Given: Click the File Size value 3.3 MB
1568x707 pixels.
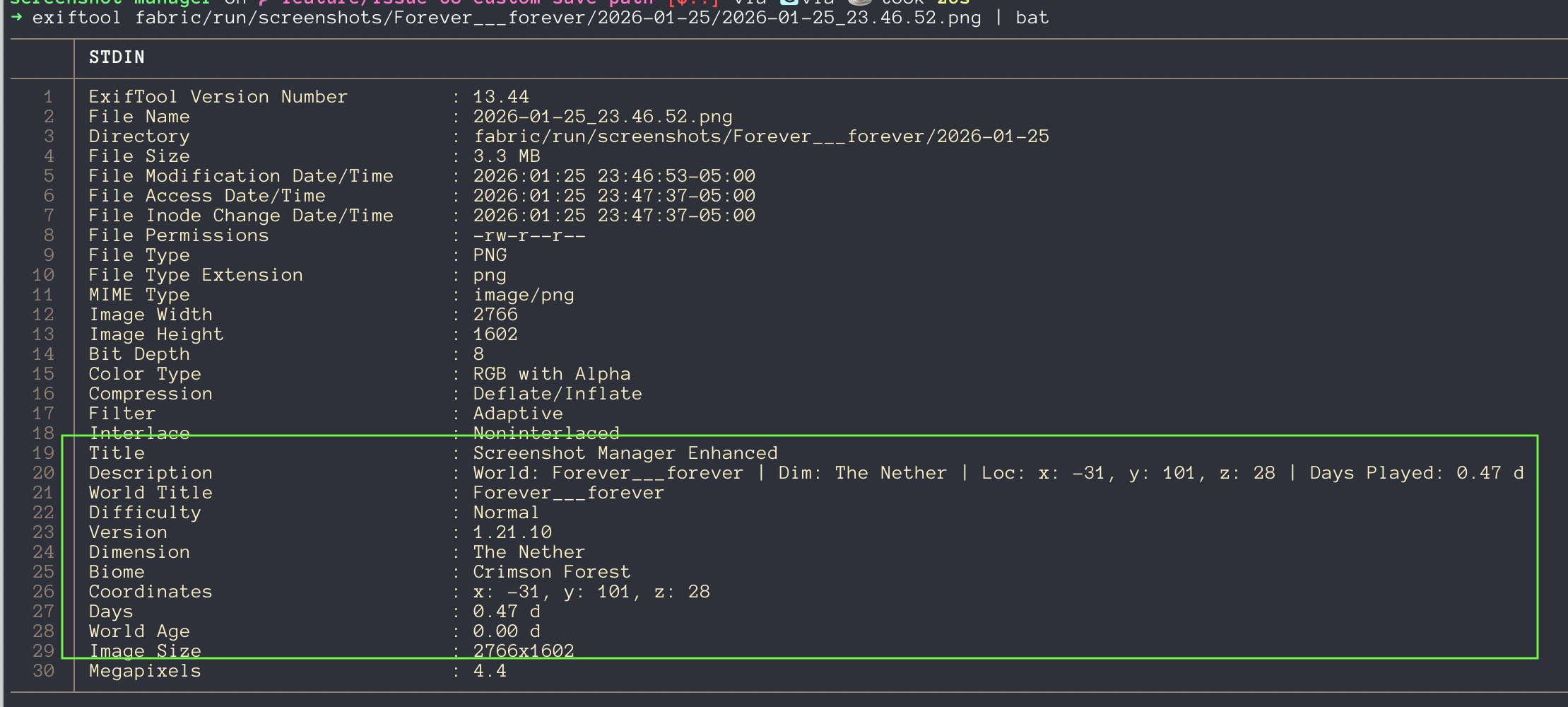Looking at the screenshot, I should point(507,156).
